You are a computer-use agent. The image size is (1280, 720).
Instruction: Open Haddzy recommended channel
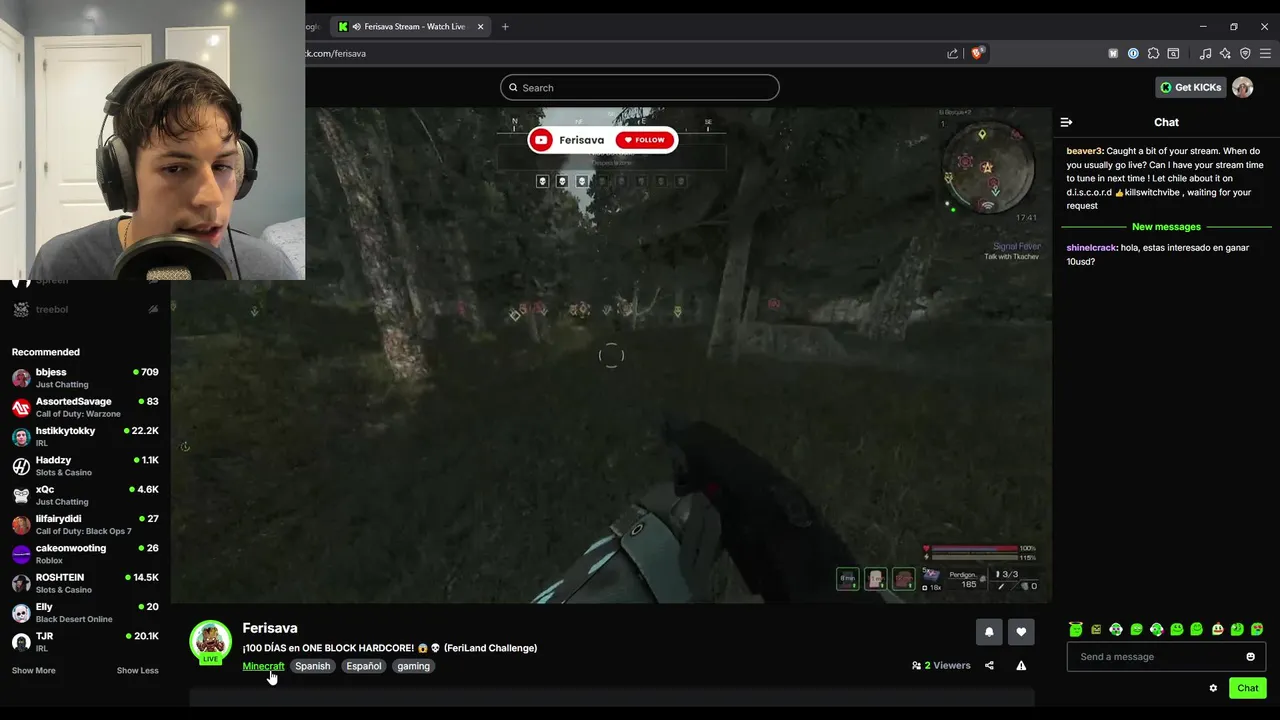pyautogui.click(x=85, y=466)
